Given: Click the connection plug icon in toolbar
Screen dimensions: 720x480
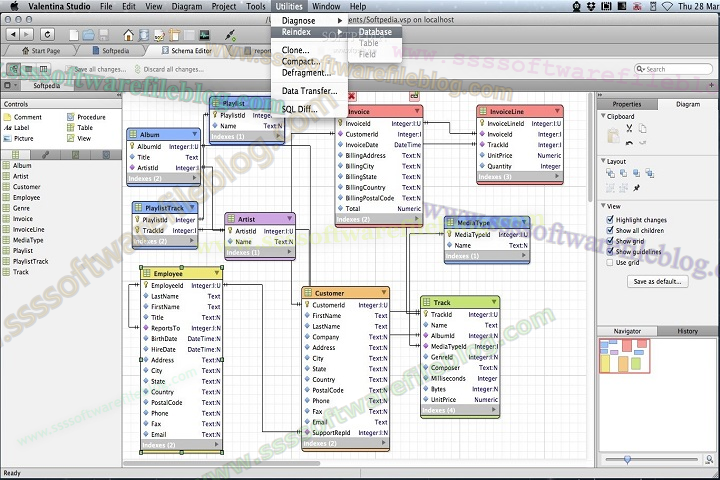Looking at the screenshot, I should click(x=230, y=35).
